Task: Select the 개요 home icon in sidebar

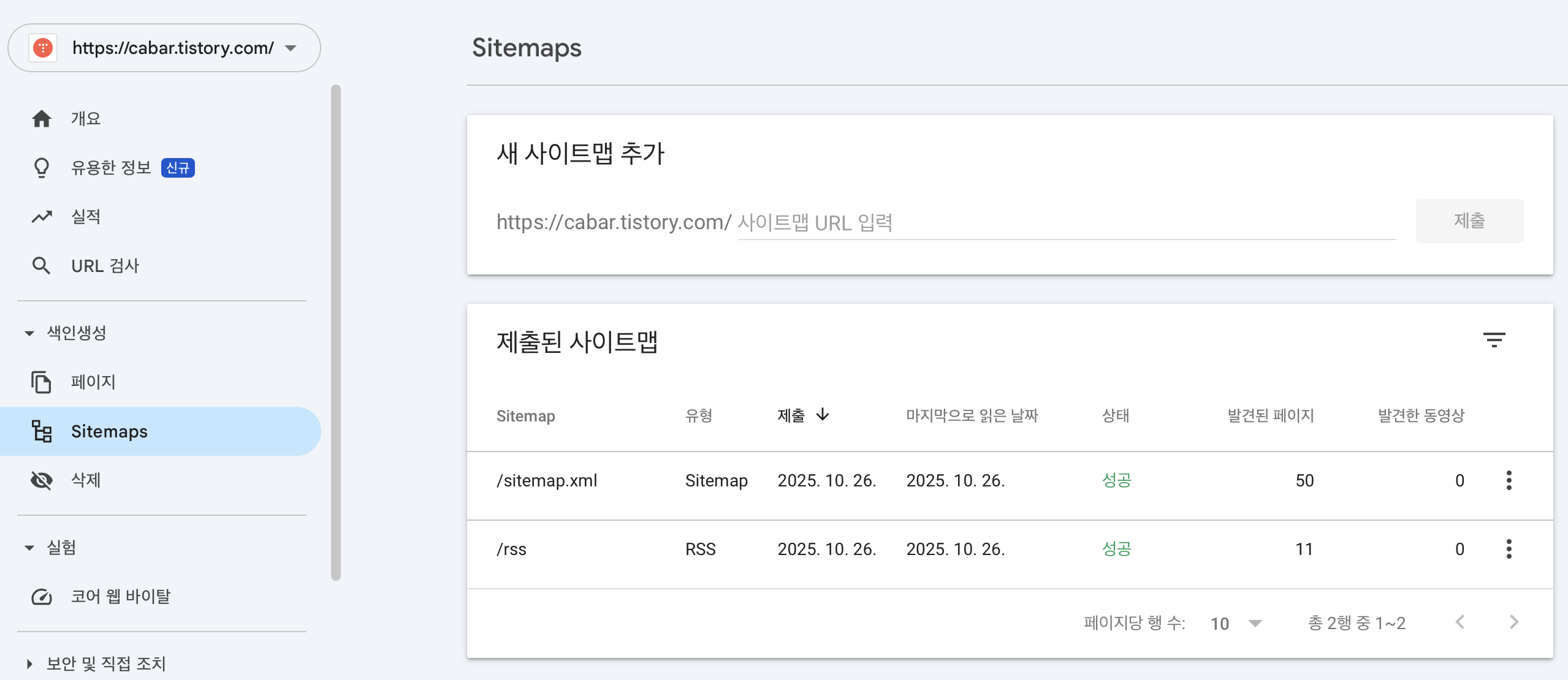Action: tap(42, 118)
